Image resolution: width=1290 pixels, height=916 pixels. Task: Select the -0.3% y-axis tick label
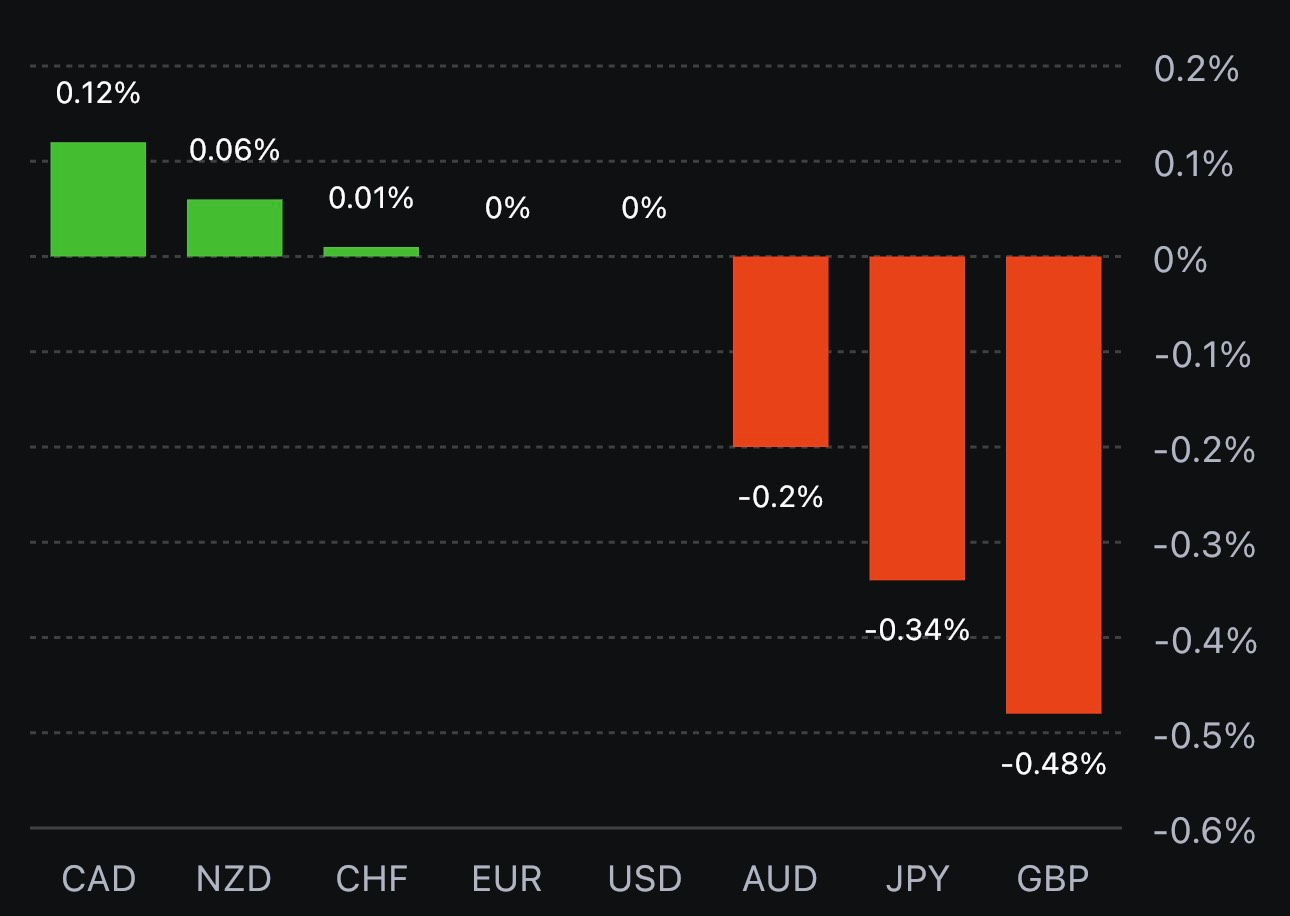pos(1204,546)
